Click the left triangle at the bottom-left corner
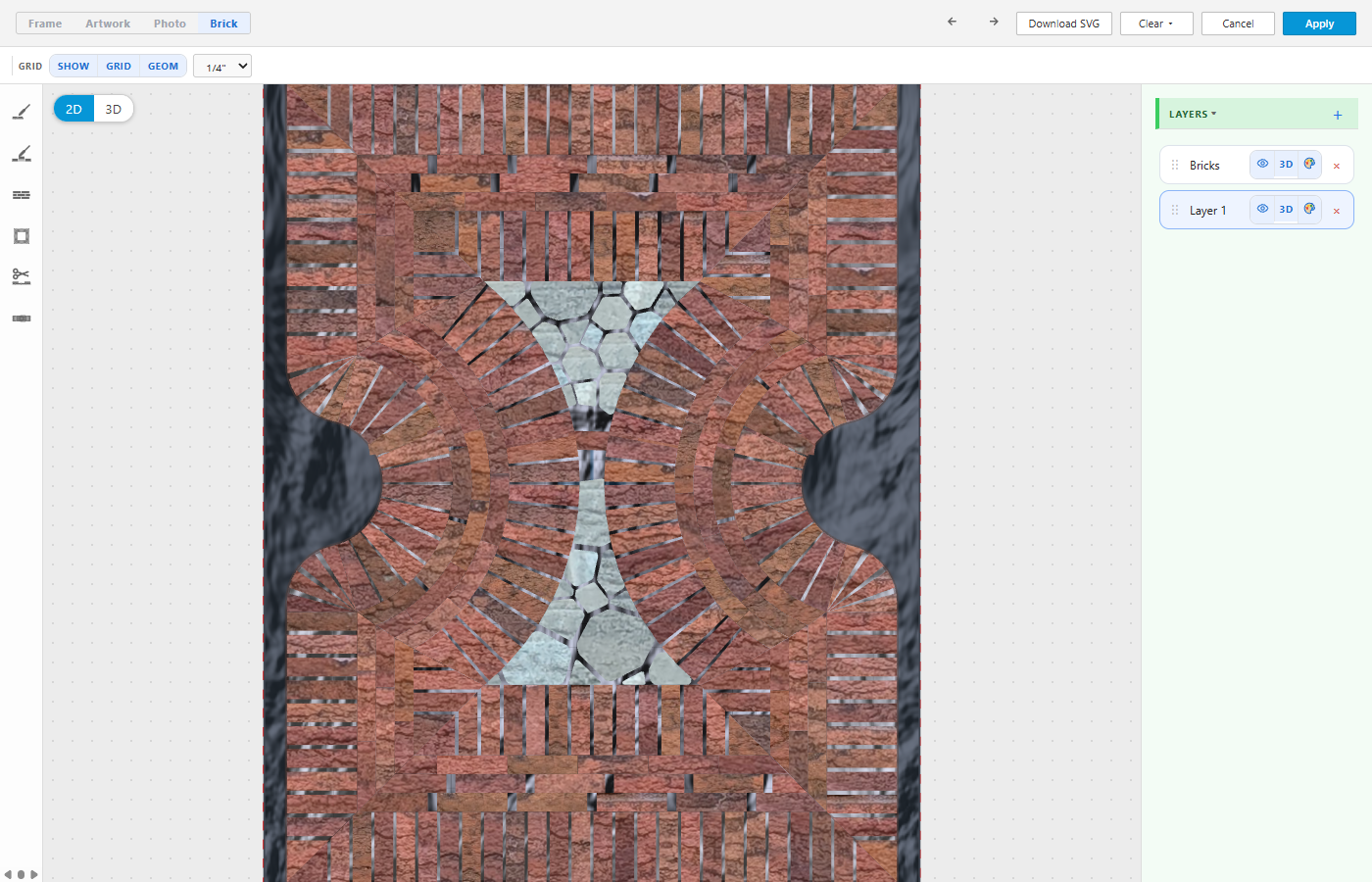 8,874
